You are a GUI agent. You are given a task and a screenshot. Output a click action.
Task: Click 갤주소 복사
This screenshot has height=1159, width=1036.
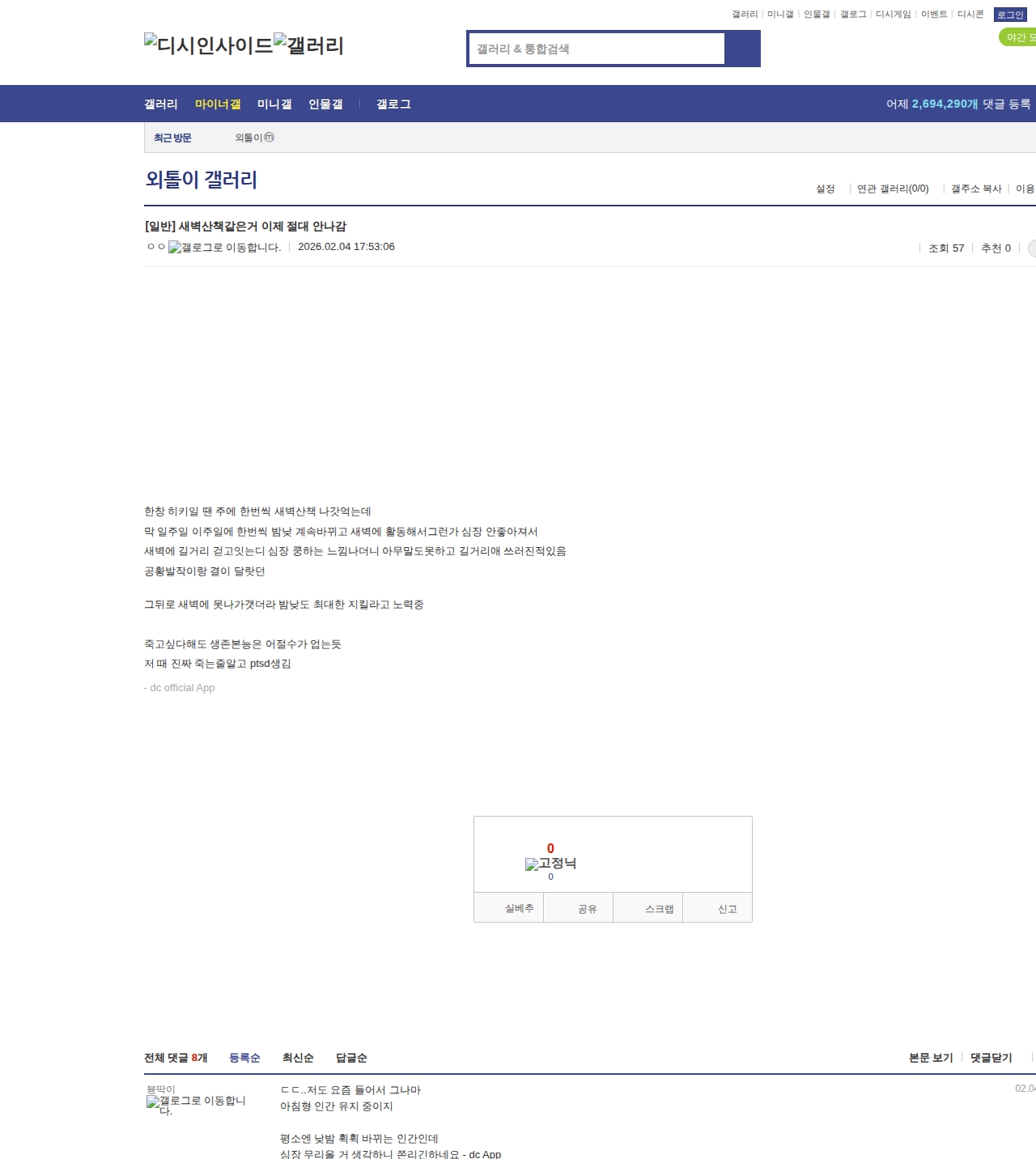coord(976,189)
